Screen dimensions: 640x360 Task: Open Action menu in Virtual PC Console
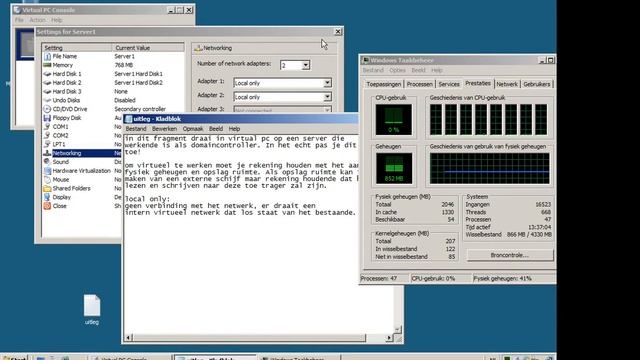[37, 20]
